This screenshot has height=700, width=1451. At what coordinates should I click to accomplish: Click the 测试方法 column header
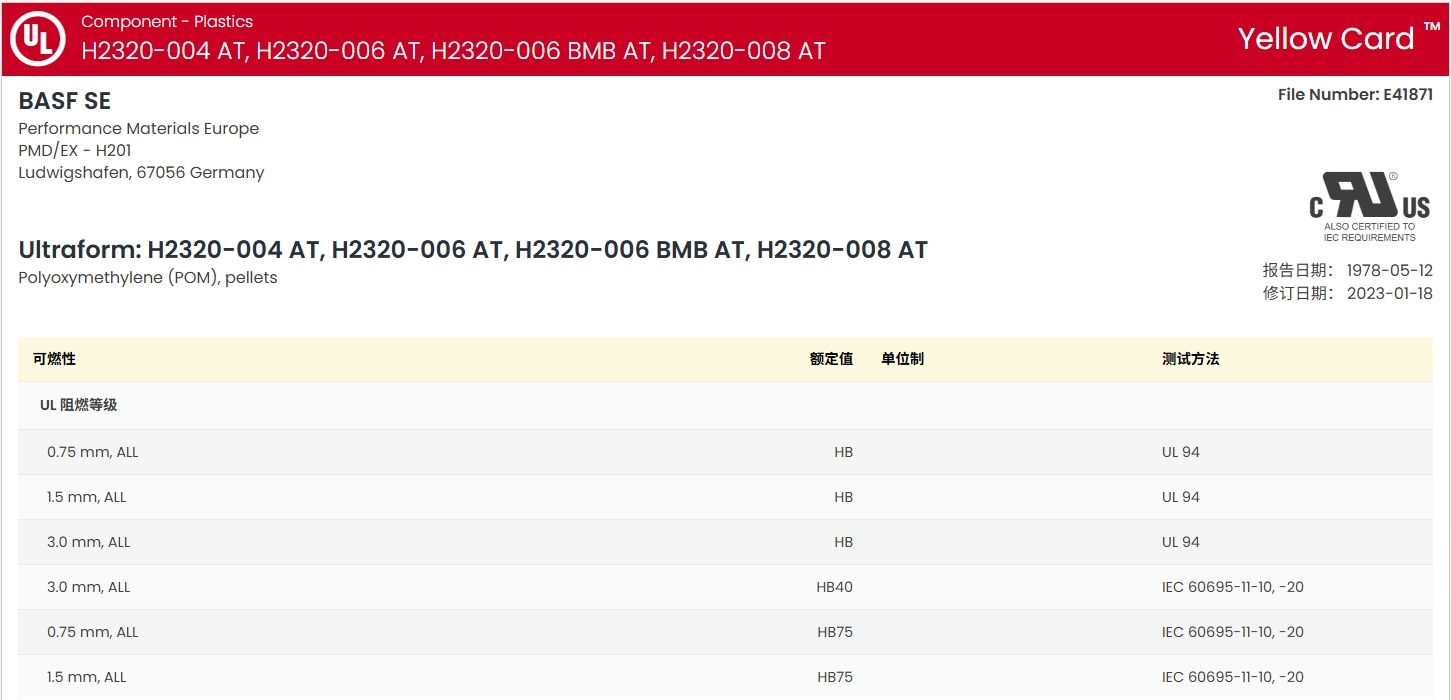tap(1190, 358)
